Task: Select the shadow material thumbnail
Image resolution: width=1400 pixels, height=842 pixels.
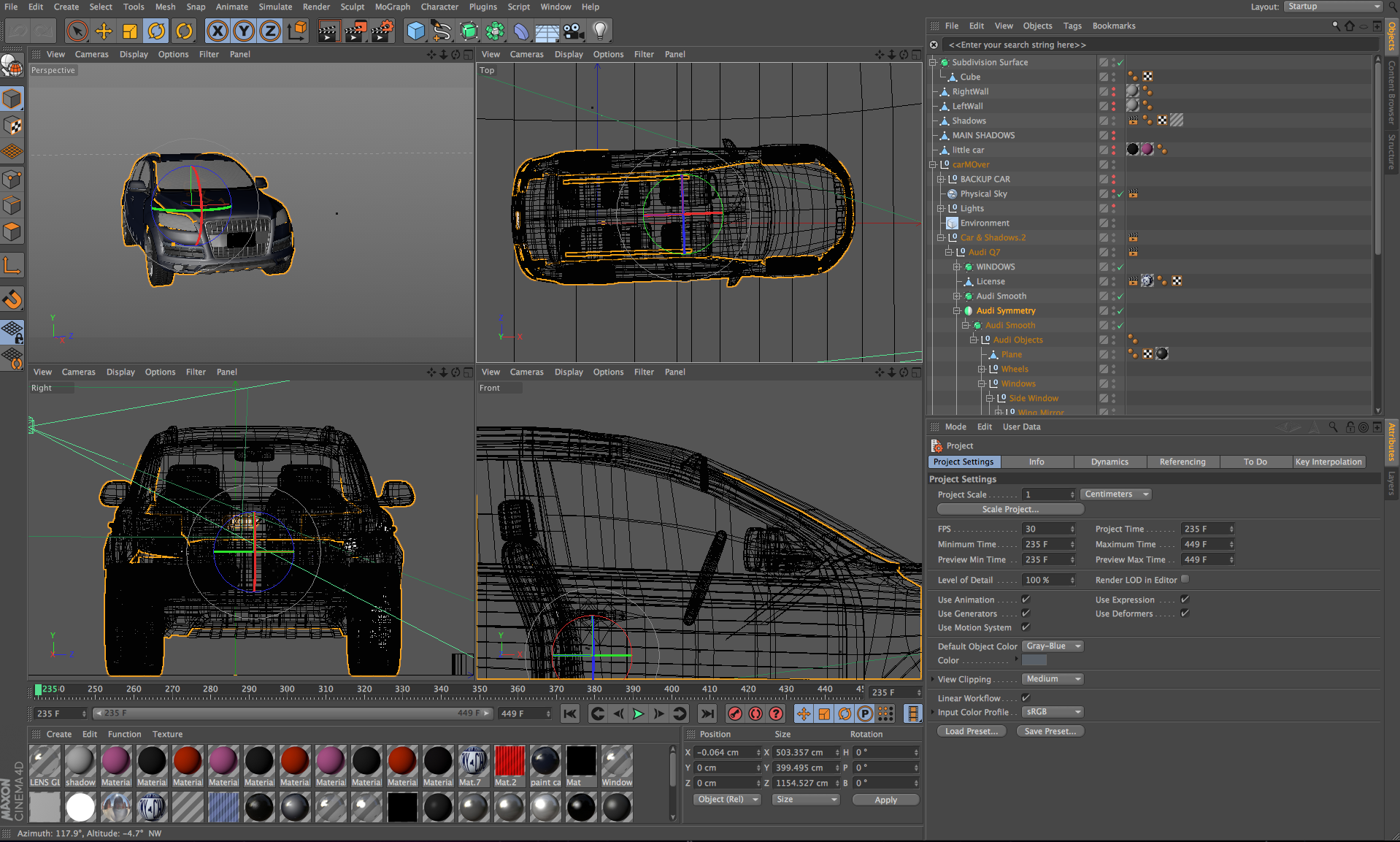Action: pyautogui.click(x=80, y=766)
